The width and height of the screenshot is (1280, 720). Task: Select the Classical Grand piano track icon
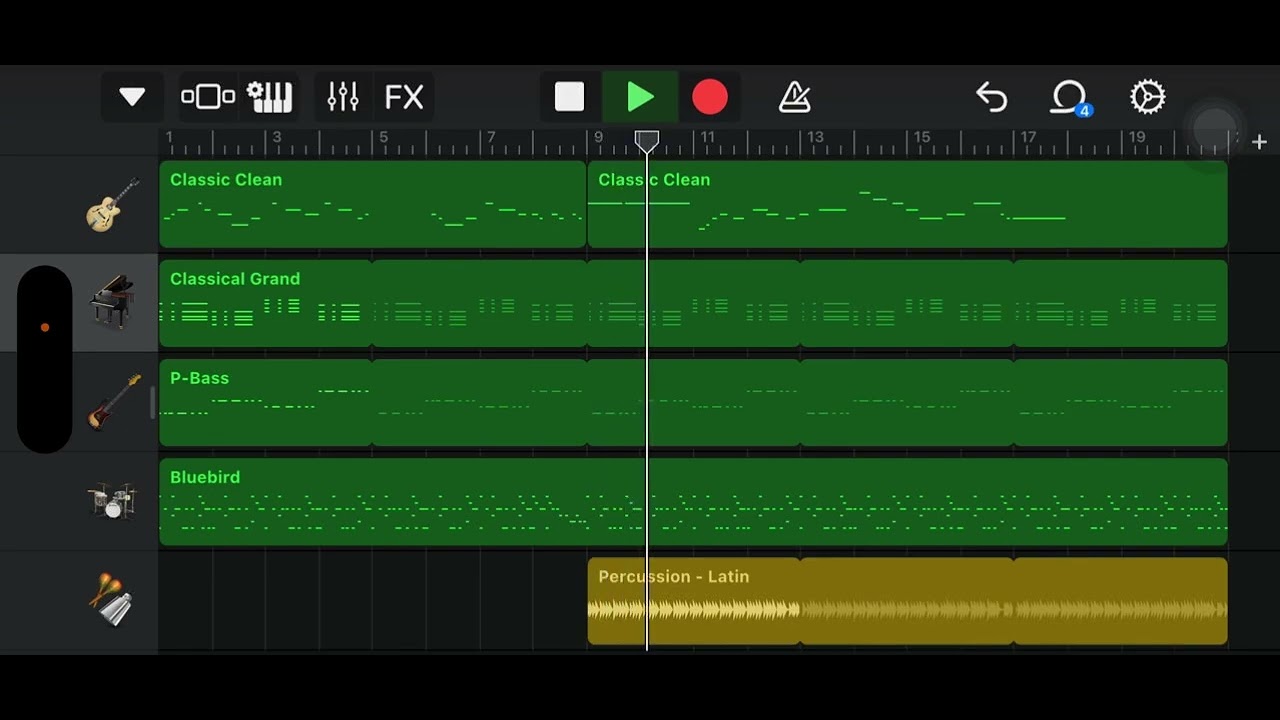tap(112, 302)
